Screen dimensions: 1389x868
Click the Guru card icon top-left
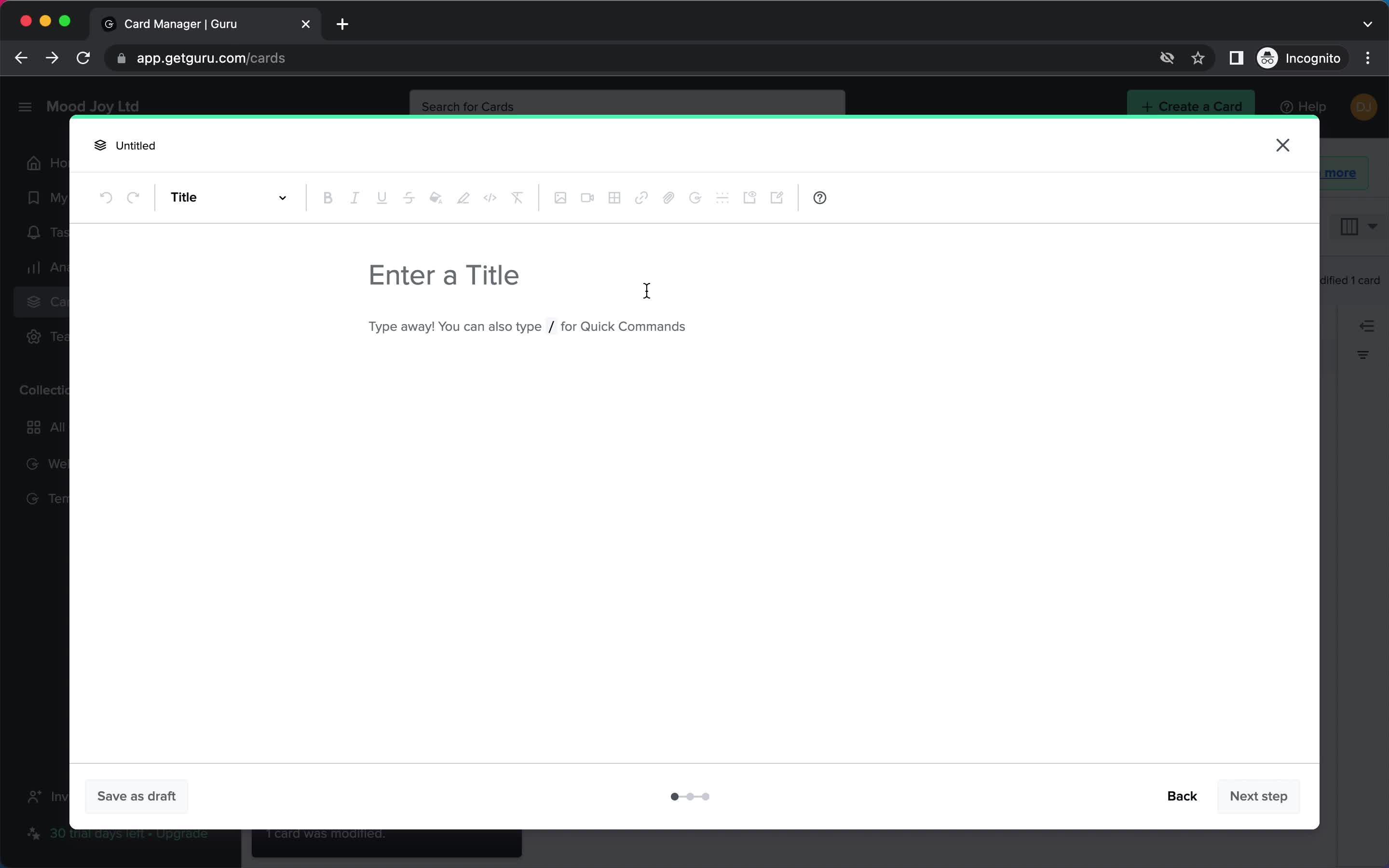click(99, 145)
